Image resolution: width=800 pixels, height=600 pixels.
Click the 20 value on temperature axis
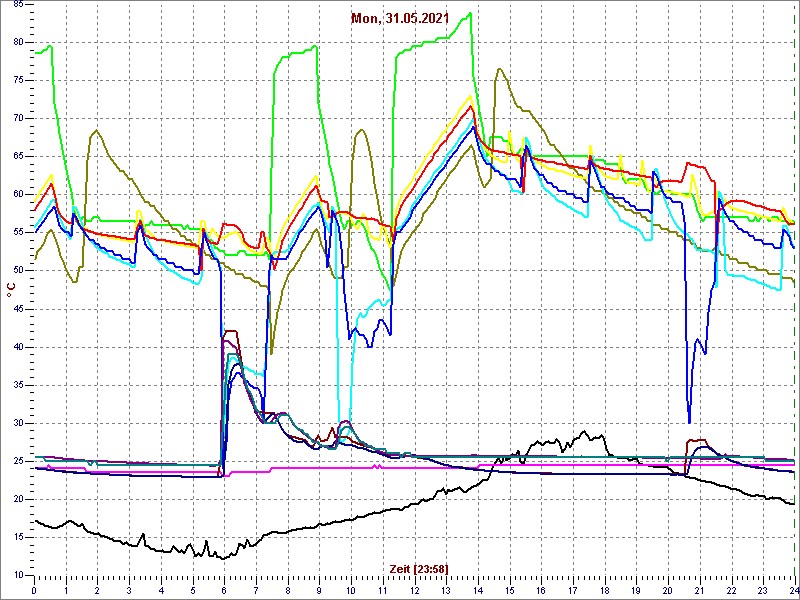(19, 499)
